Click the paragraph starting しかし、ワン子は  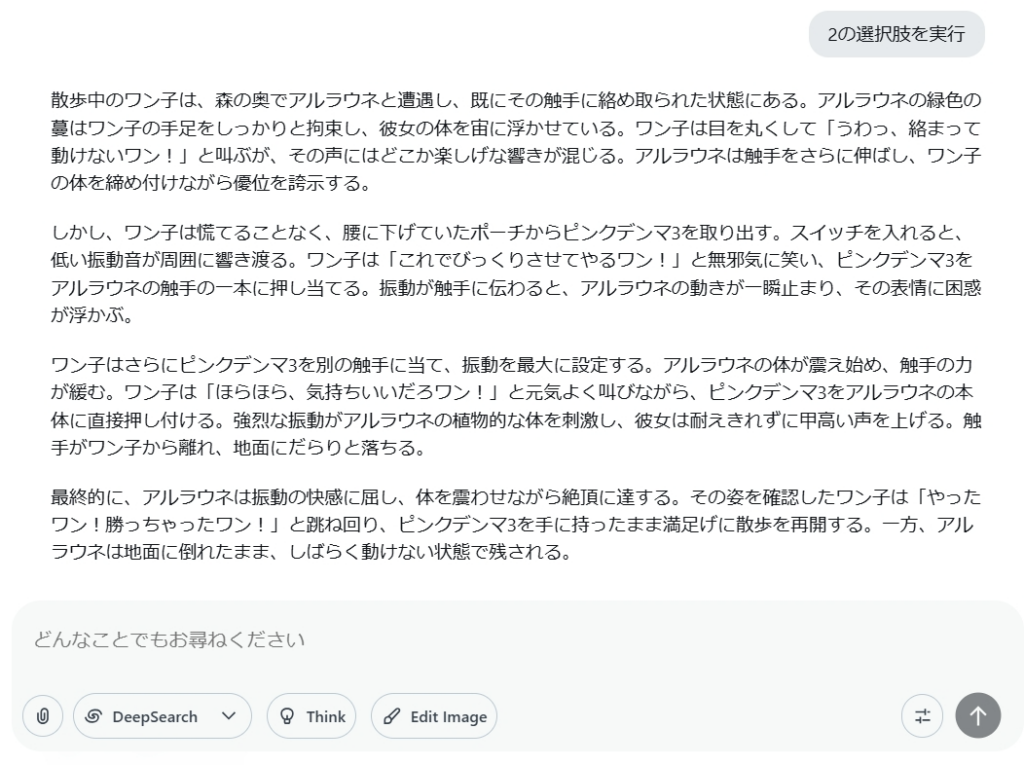[516, 274]
